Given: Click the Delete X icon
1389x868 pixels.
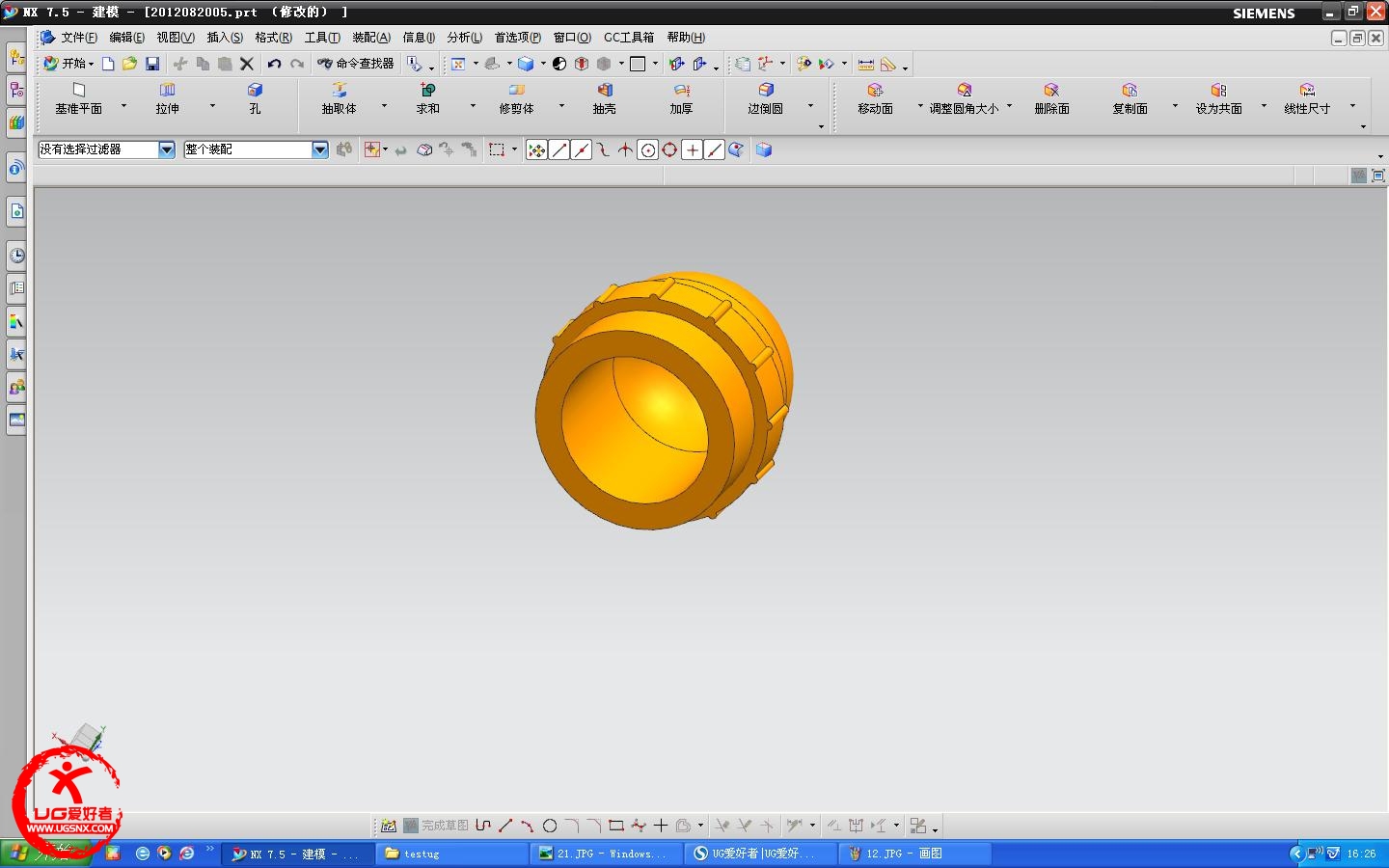Looking at the screenshot, I should point(247,64).
